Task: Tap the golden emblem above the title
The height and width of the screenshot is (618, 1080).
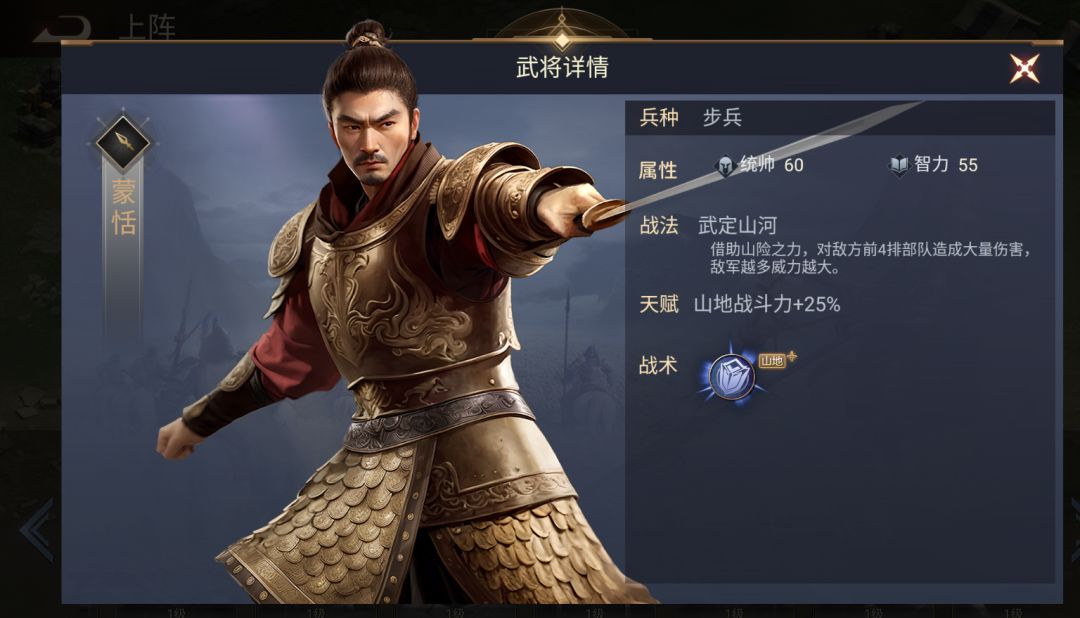Action: tap(562, 33)
